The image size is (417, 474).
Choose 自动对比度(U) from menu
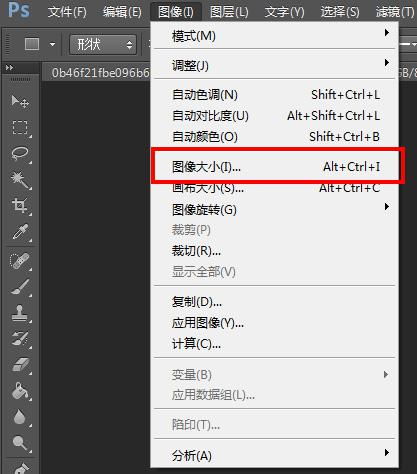pyautogui.click(x=274, y=116)
